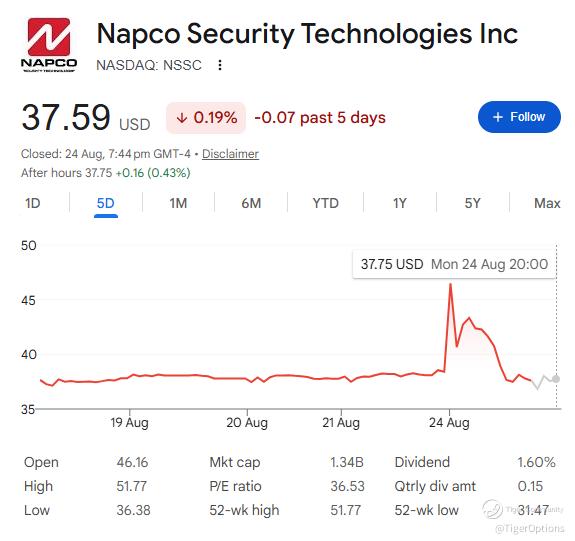This screenshot has width=575, height=541.
Task: Open the three-dot more options menu
Action: click(x=220, y=65)
